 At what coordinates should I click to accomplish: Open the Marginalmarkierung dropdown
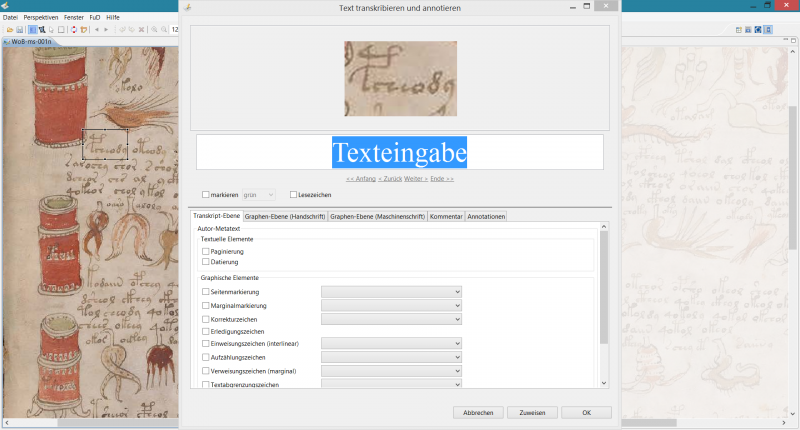click(391, 306)
